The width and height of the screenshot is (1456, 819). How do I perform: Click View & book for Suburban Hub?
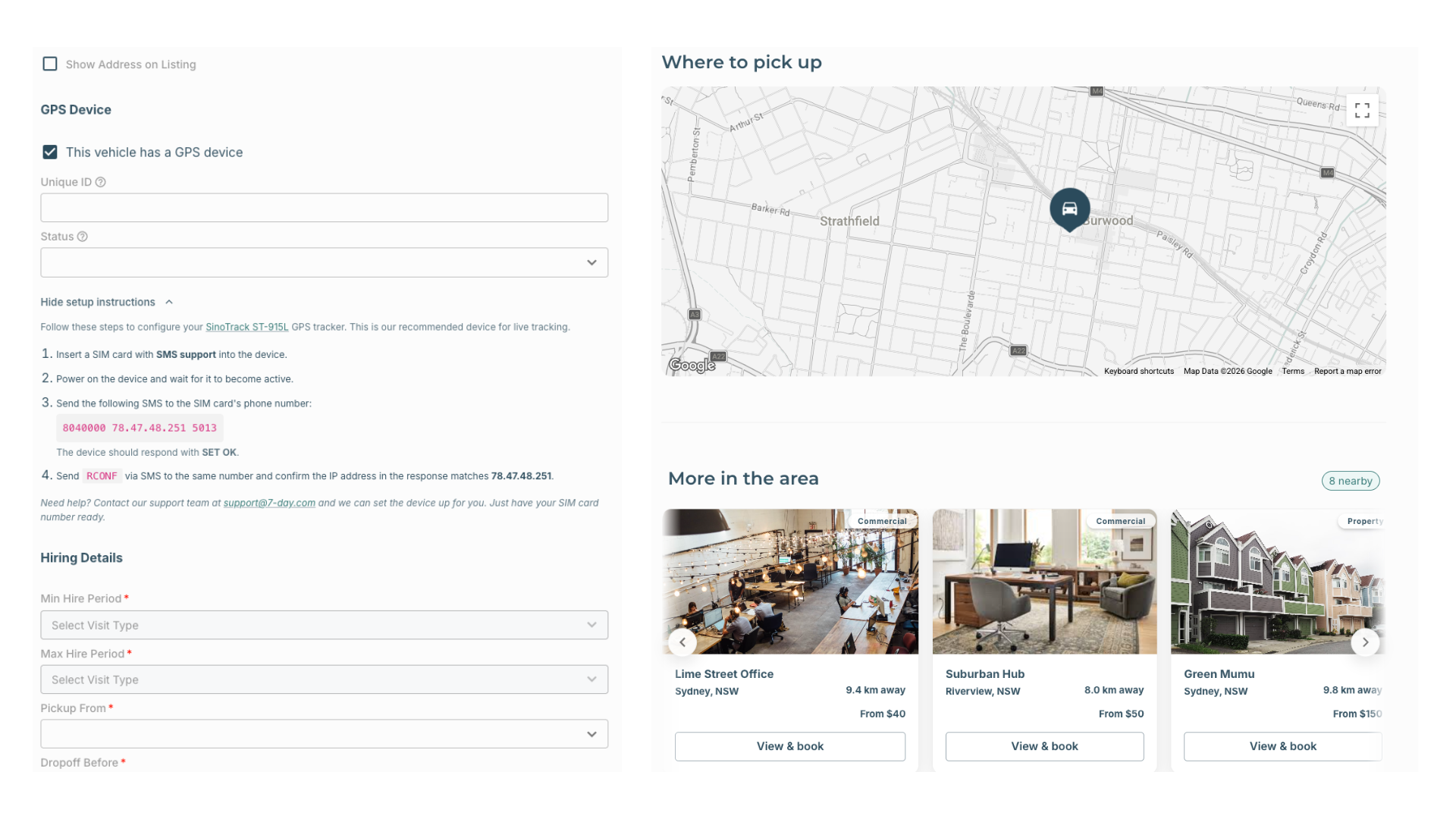[x=1045, y=746]
